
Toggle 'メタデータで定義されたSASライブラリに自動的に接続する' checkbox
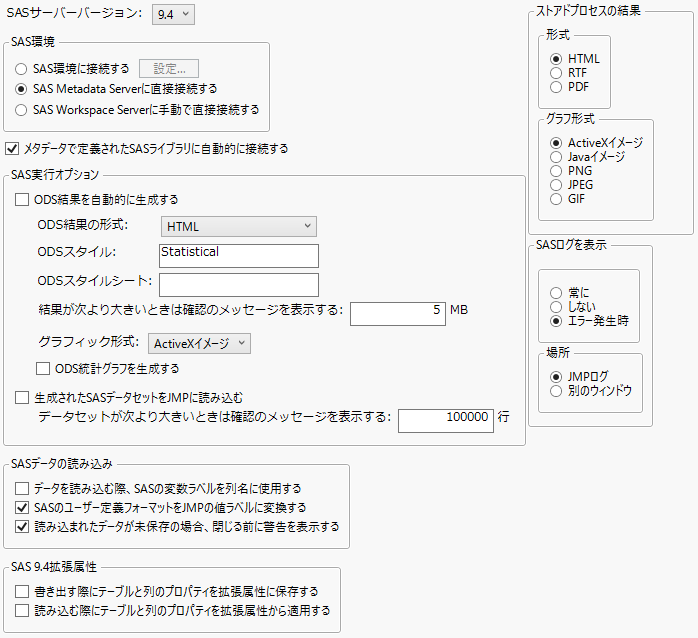(x=12, y=149)
